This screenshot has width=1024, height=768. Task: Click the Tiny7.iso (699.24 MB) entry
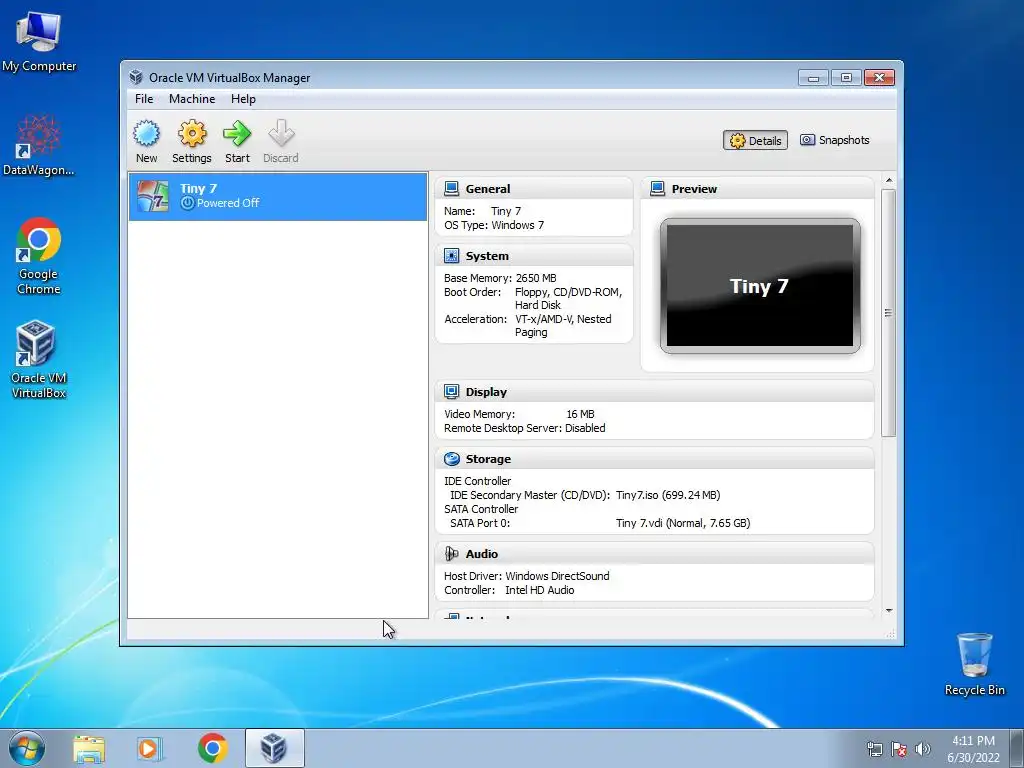click(x=668, y=495)
